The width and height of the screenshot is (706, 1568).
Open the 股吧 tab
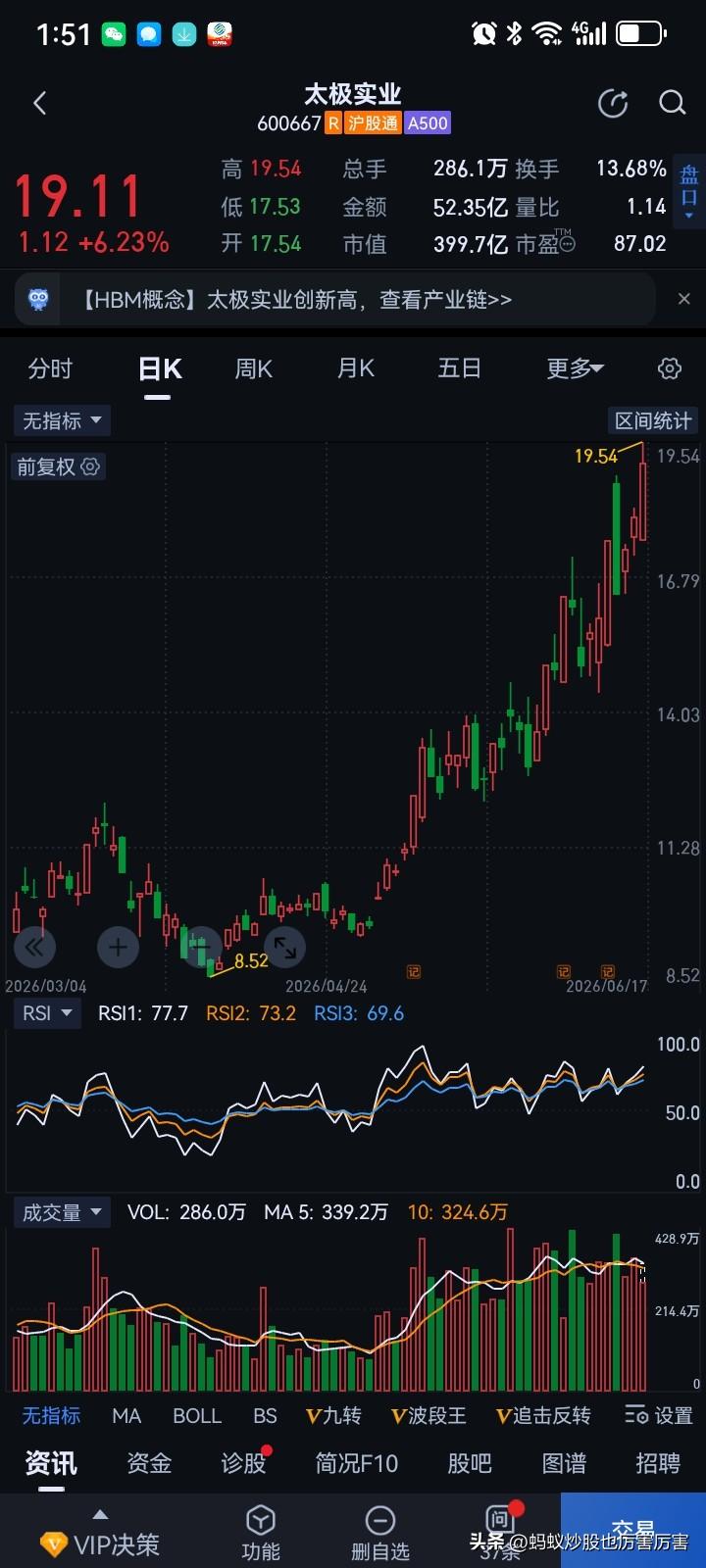[x=470, y=1463]
